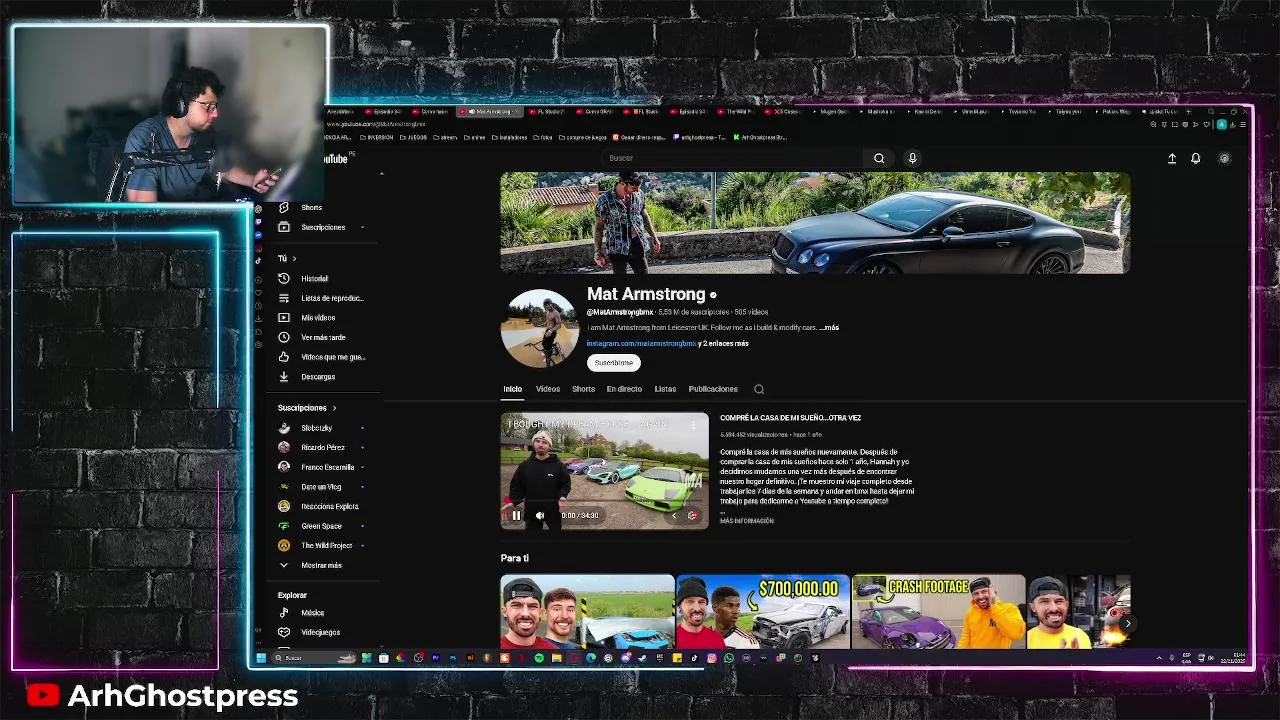Image resolution: width=1280 pixels, height=720 pixels.
Task: Open the $700,000.00 video thumbnail
Action: 762,611
